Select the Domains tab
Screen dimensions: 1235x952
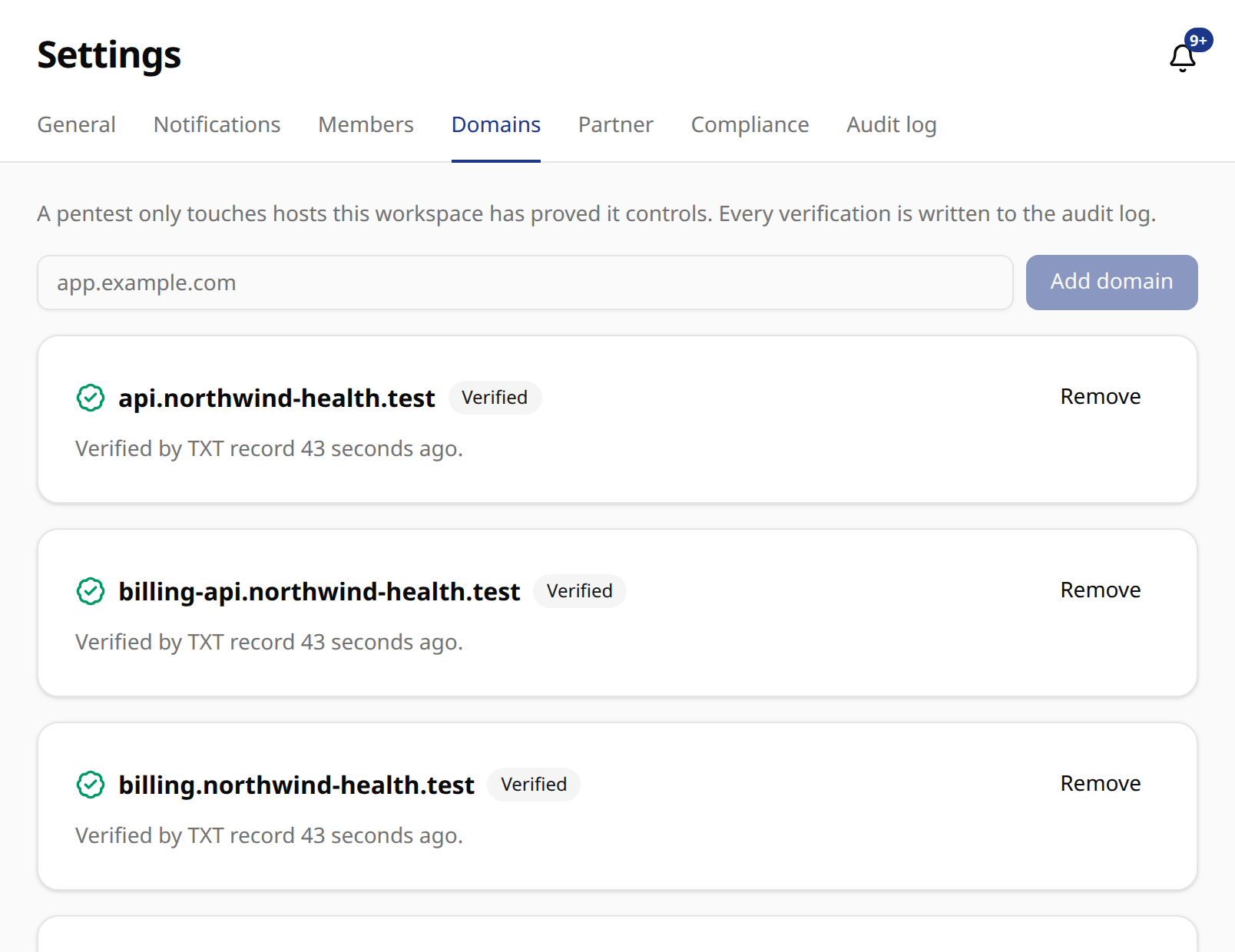coord(496,124)
